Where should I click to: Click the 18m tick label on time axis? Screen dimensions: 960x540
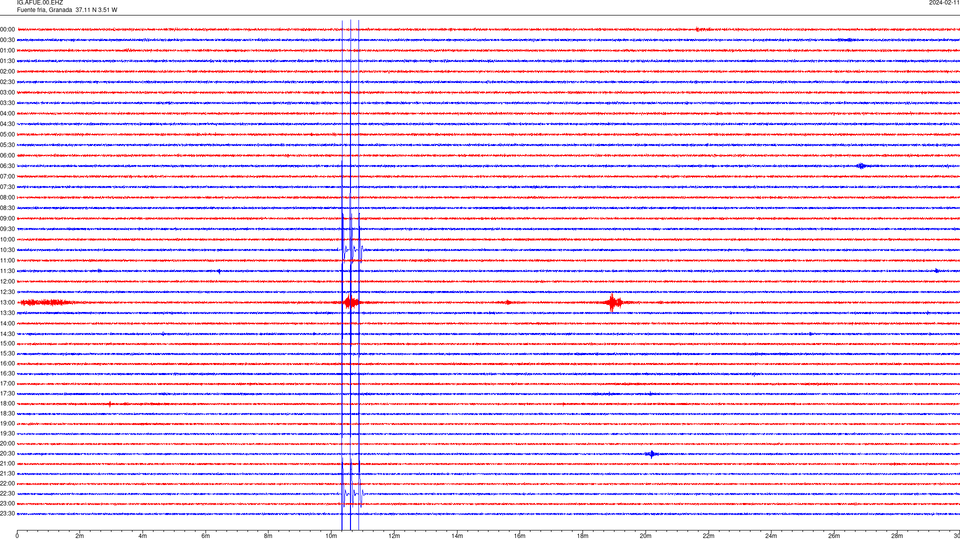click(x=582, y=536)
